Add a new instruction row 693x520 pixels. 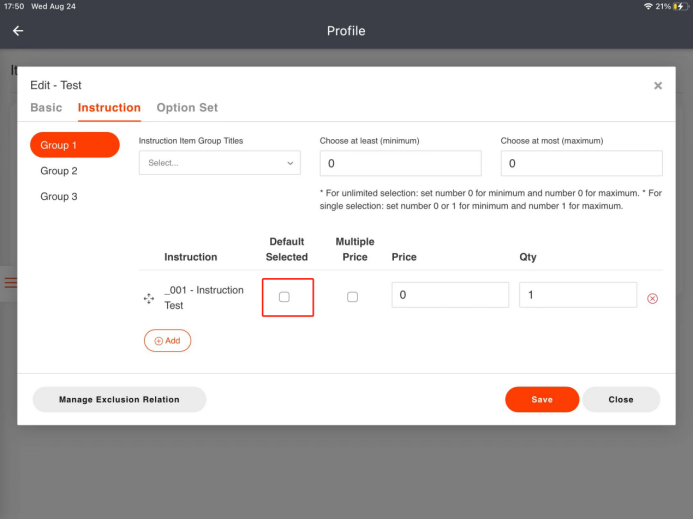[x=167, y=341]
